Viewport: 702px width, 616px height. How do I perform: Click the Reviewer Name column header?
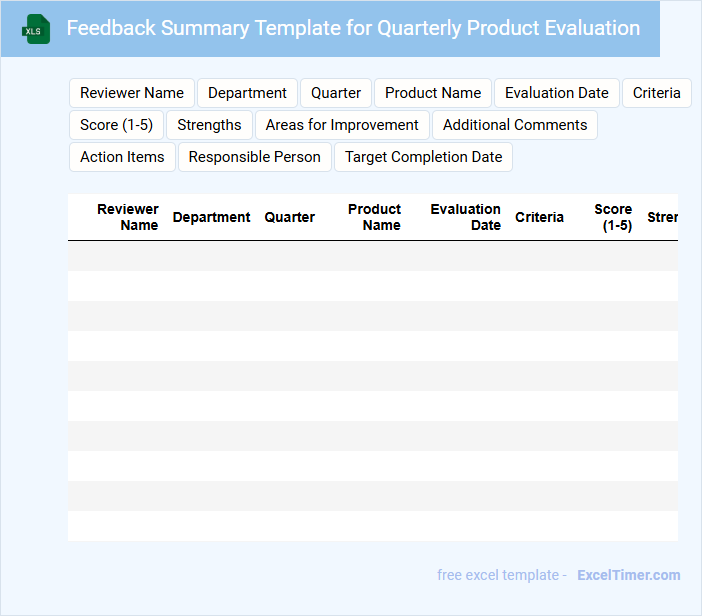tap(128, 217)
